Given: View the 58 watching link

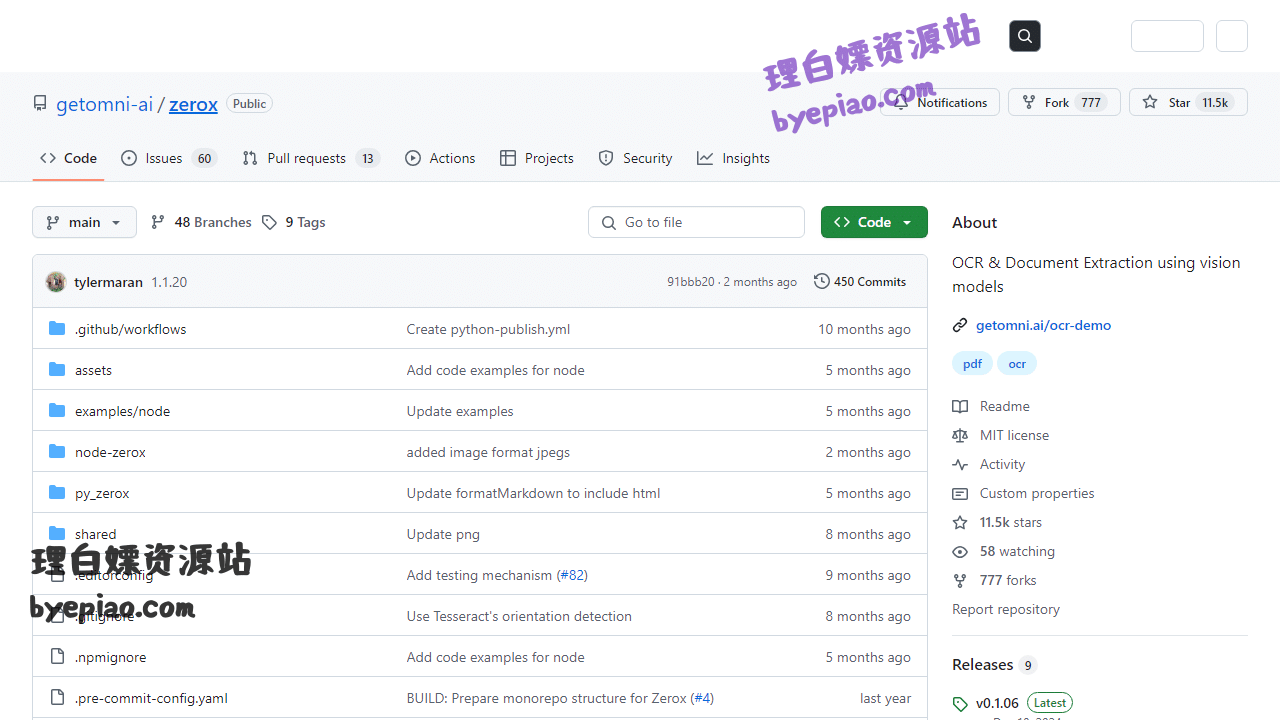Looking at the screenshot, I should (1004, 551).
